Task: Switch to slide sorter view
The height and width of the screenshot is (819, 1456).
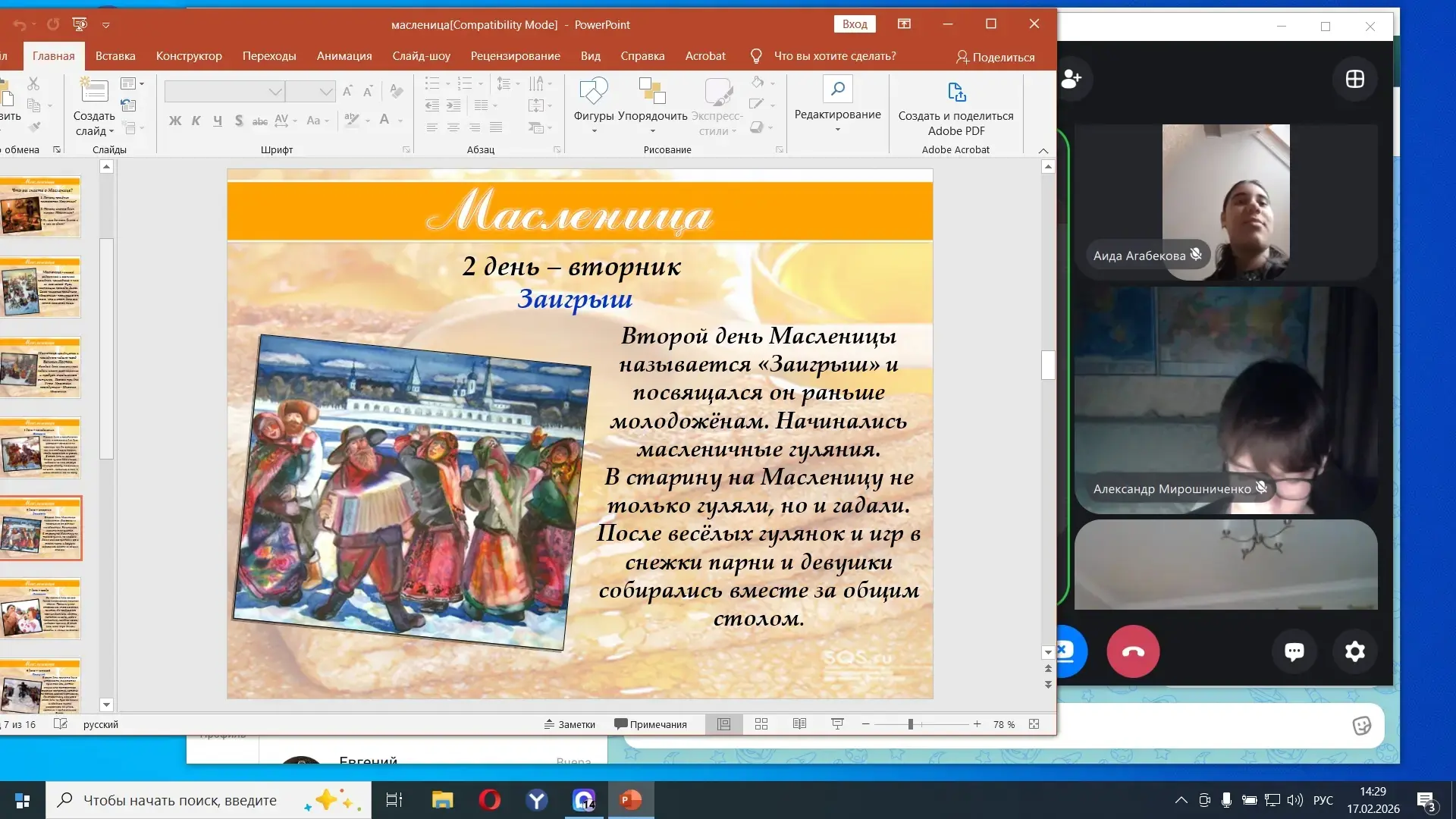Action: point(761,724)
